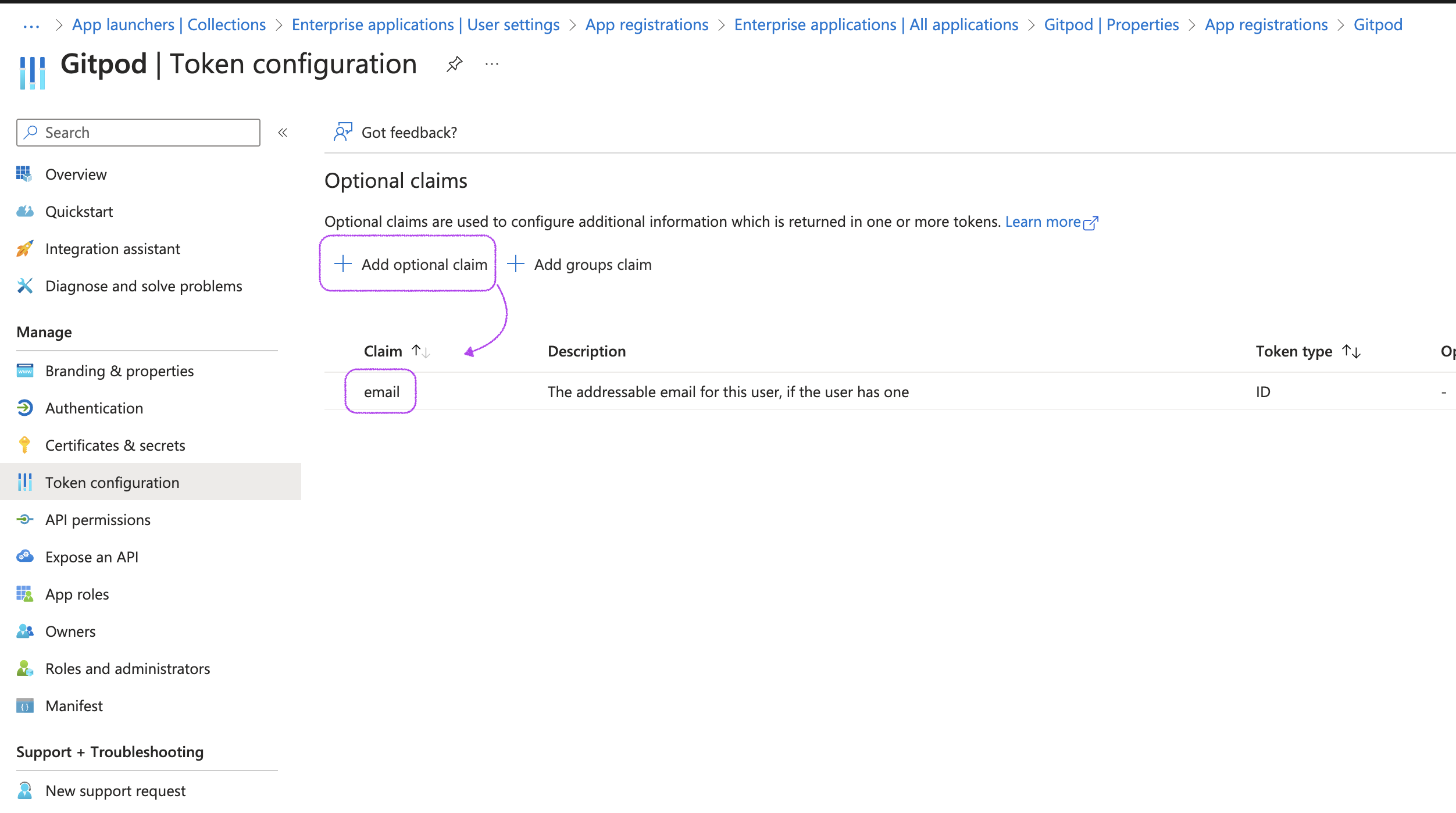Select the email claim row

pos(381,392)
